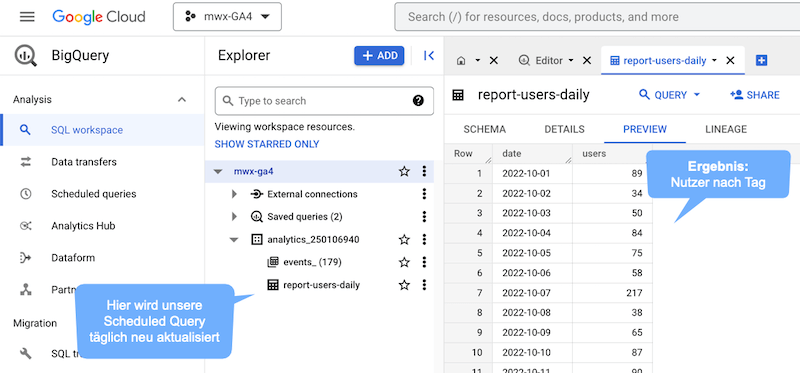Open the hamburger navigation menu
The height and width of the screenshot is (373, 800).
point(27,16)
